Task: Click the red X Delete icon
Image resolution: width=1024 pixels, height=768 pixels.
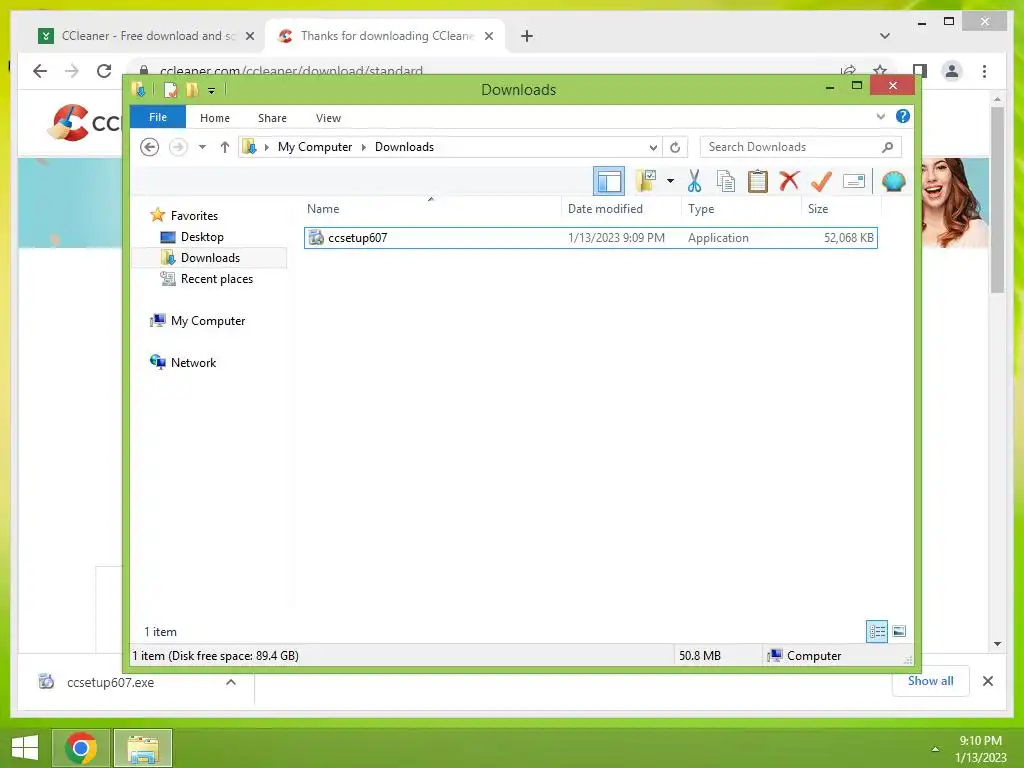Action: pos(790,180)
